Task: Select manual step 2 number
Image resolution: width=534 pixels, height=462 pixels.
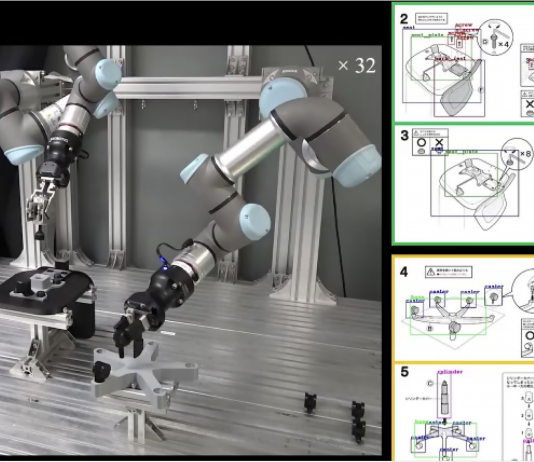Action: [404, 19]
